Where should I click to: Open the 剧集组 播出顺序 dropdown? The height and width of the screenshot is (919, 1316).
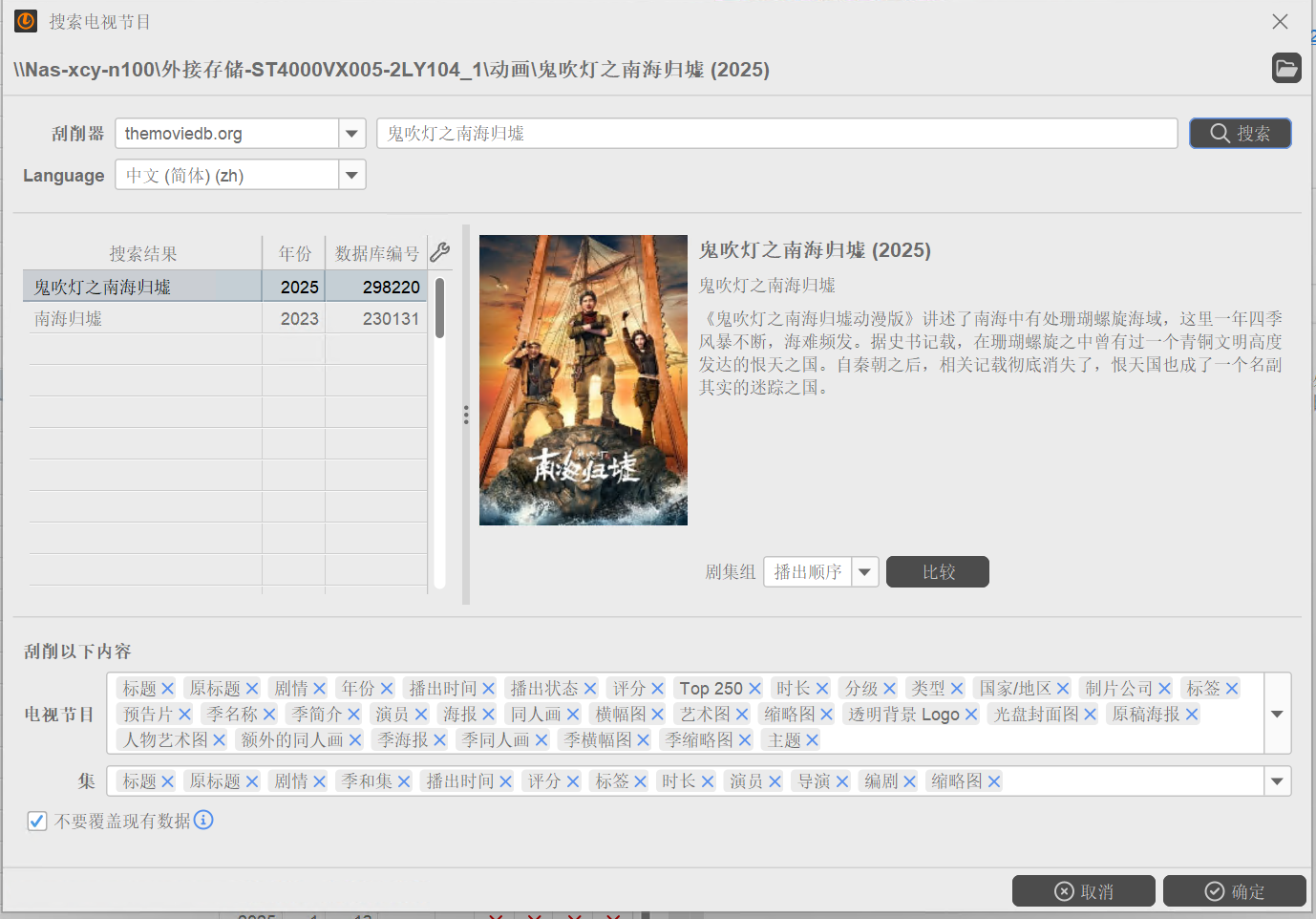(864, 571)
